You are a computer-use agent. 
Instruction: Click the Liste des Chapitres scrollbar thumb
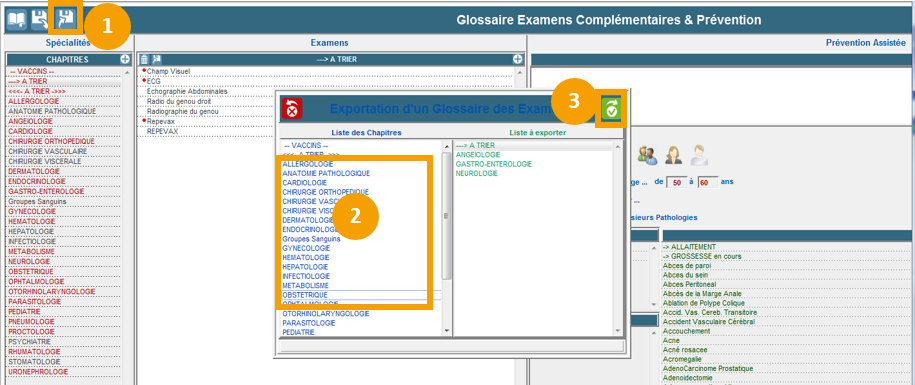[446, 216]
